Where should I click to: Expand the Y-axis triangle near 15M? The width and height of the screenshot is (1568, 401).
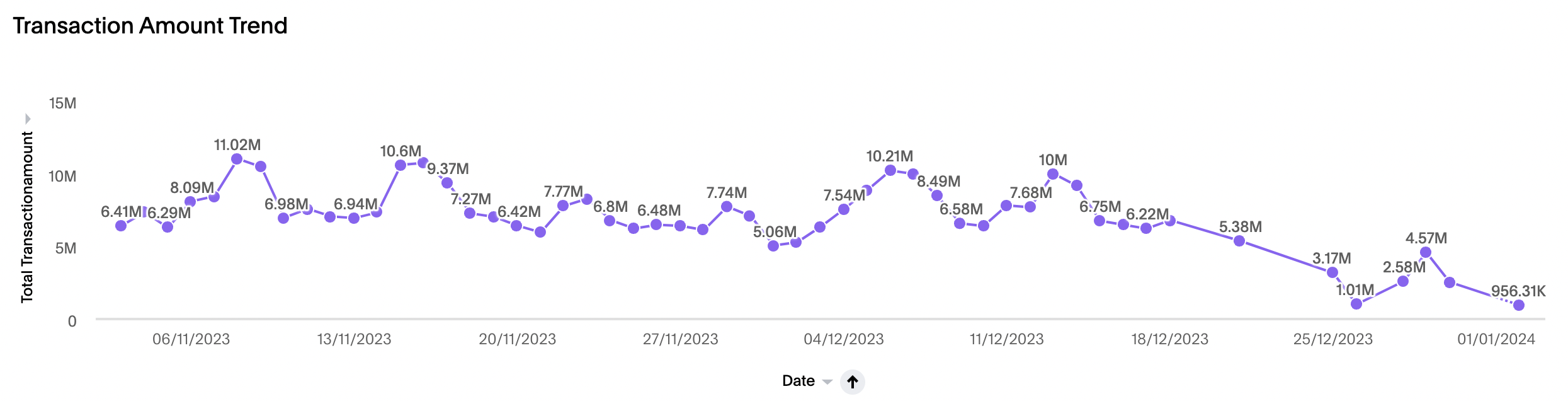click(28, 119)
